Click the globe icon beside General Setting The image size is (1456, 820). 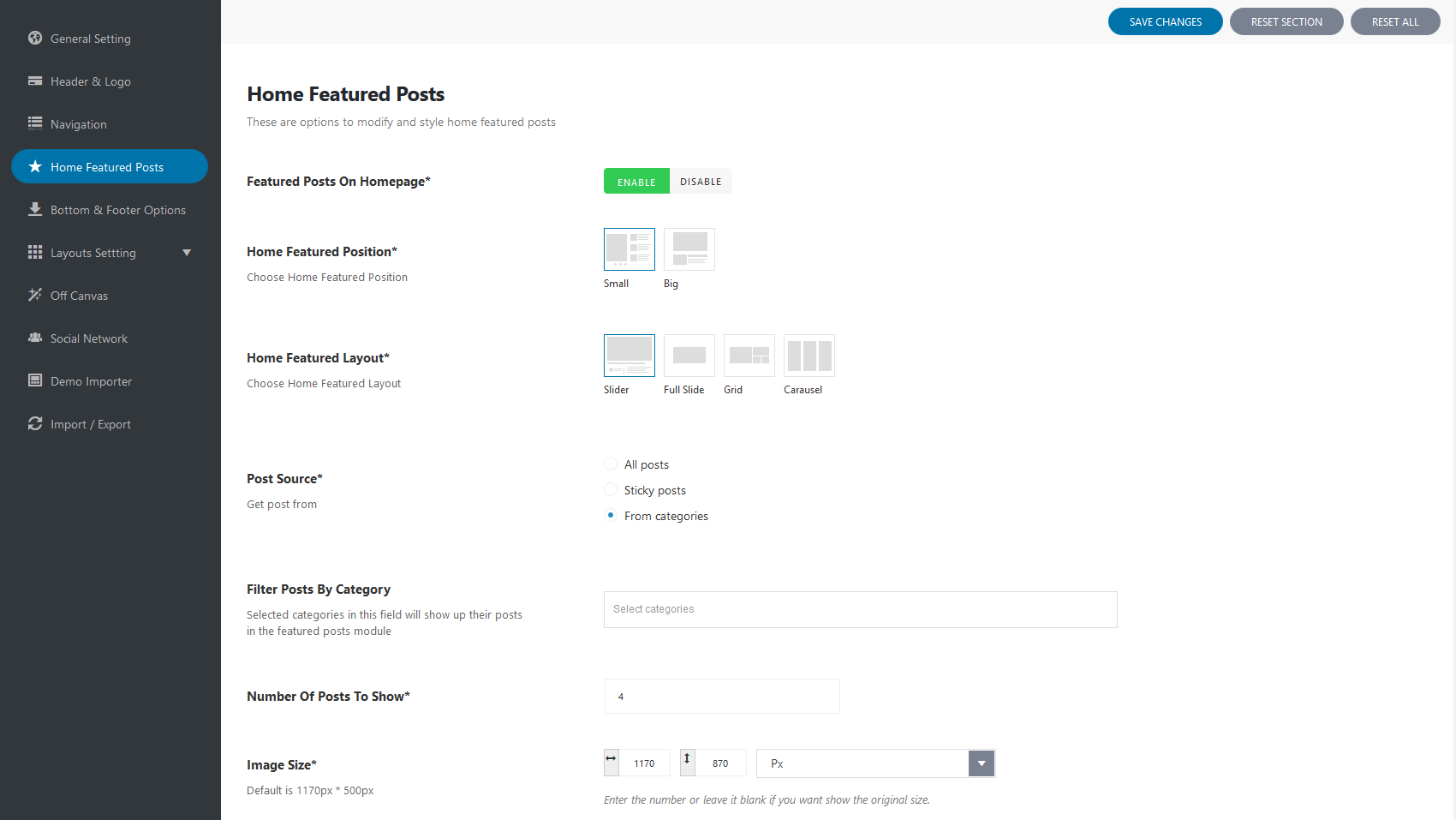(x=35, y=38)
